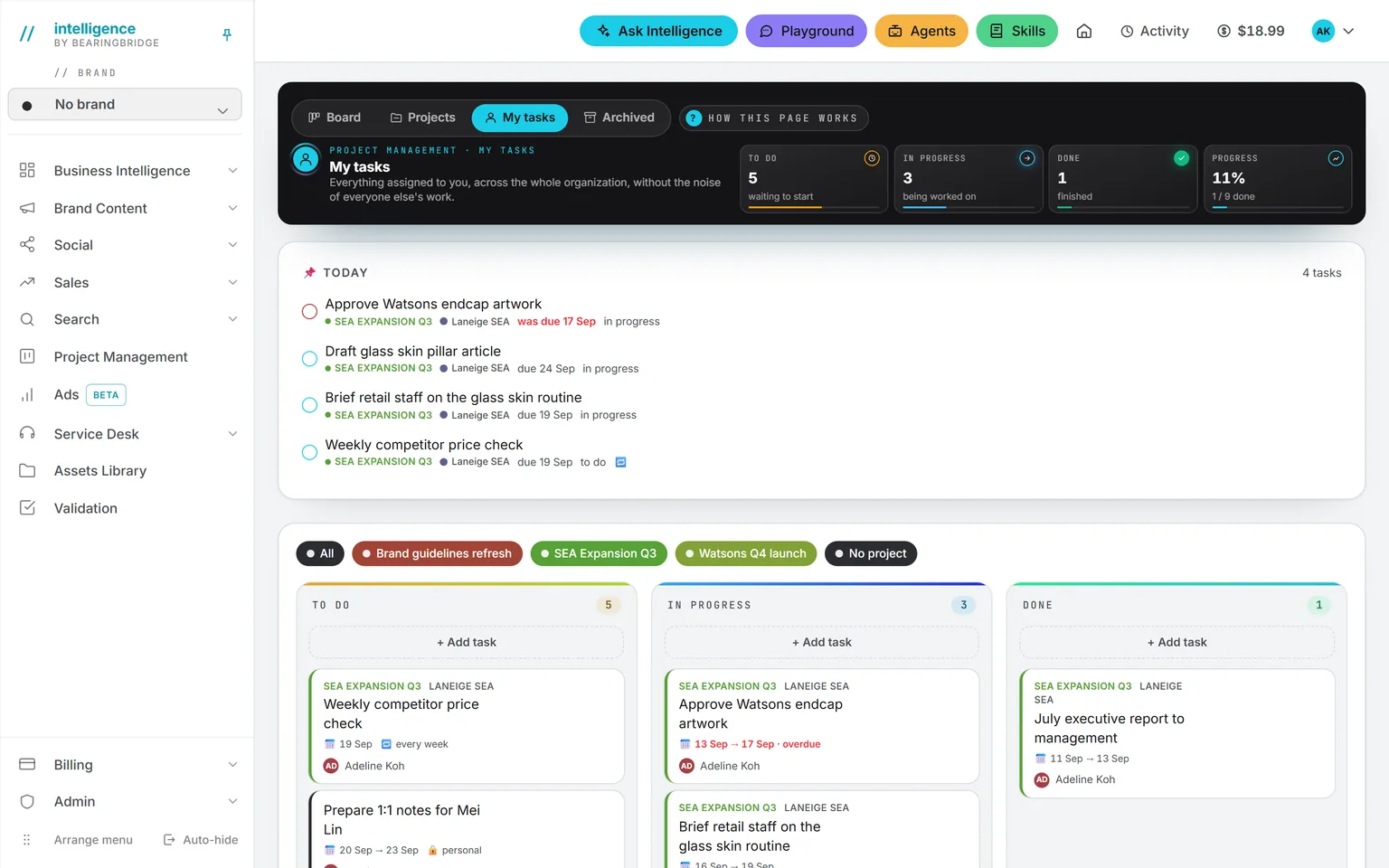Mark Approve Watsons endcap artwork complete in Today
Screen dimensions: 1389x868
click(309, 312)
